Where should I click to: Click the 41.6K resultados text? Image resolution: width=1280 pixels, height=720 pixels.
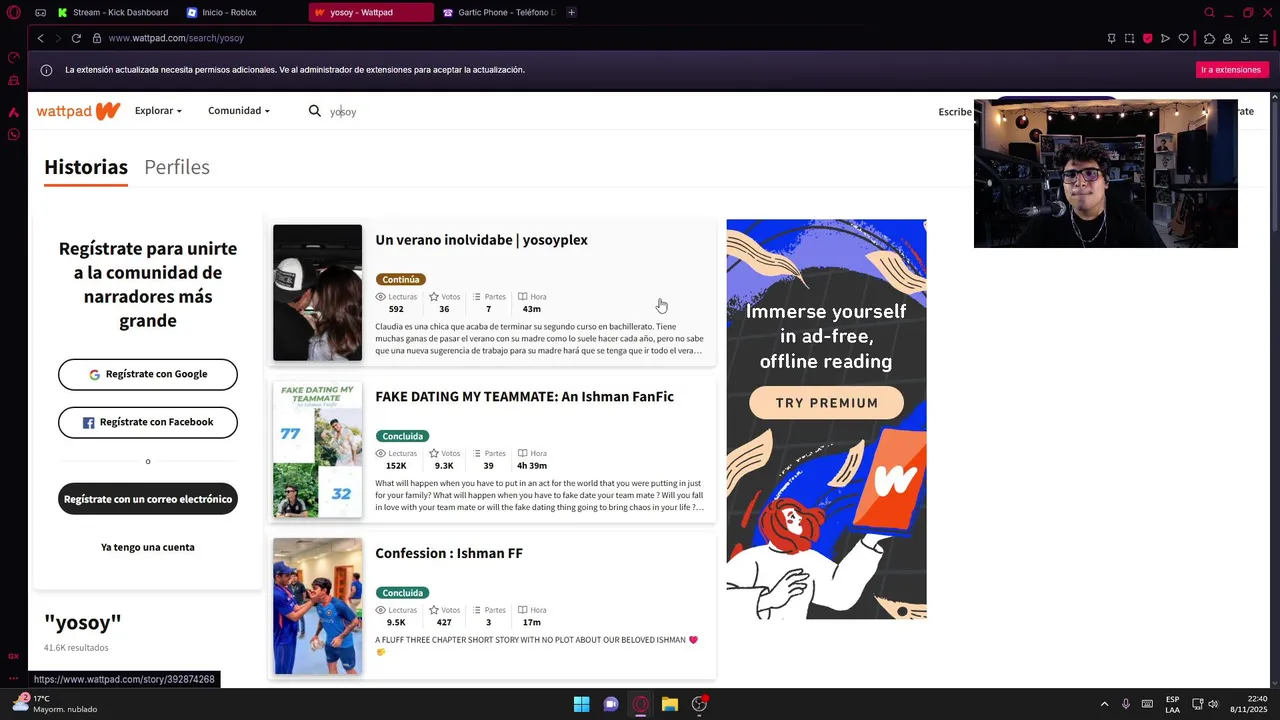pos(76,648)
